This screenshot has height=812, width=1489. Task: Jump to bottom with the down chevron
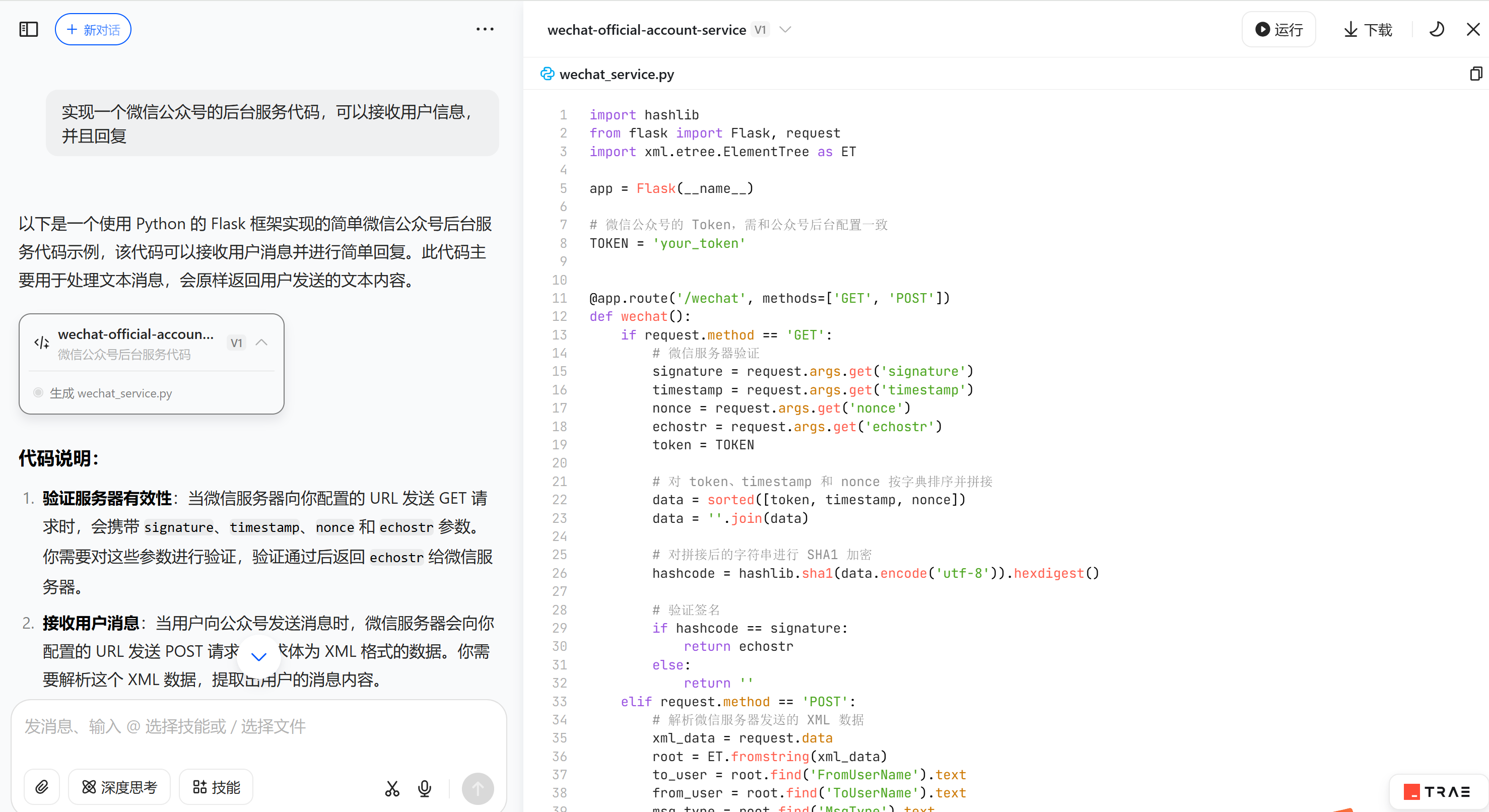tap(258, 656)
